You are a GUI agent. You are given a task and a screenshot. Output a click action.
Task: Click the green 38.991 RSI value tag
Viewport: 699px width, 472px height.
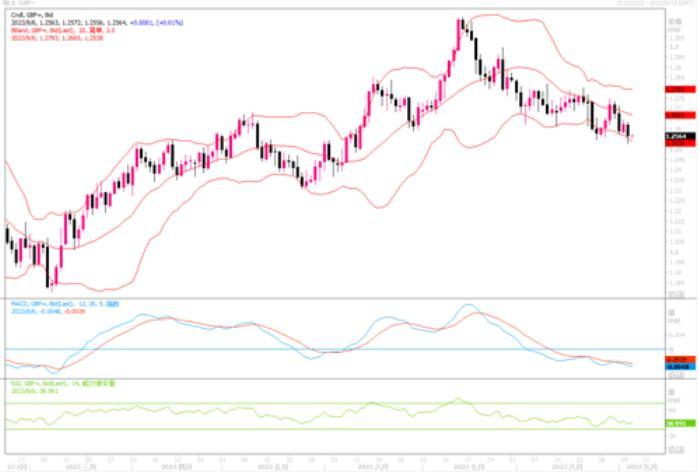point(680,423)
